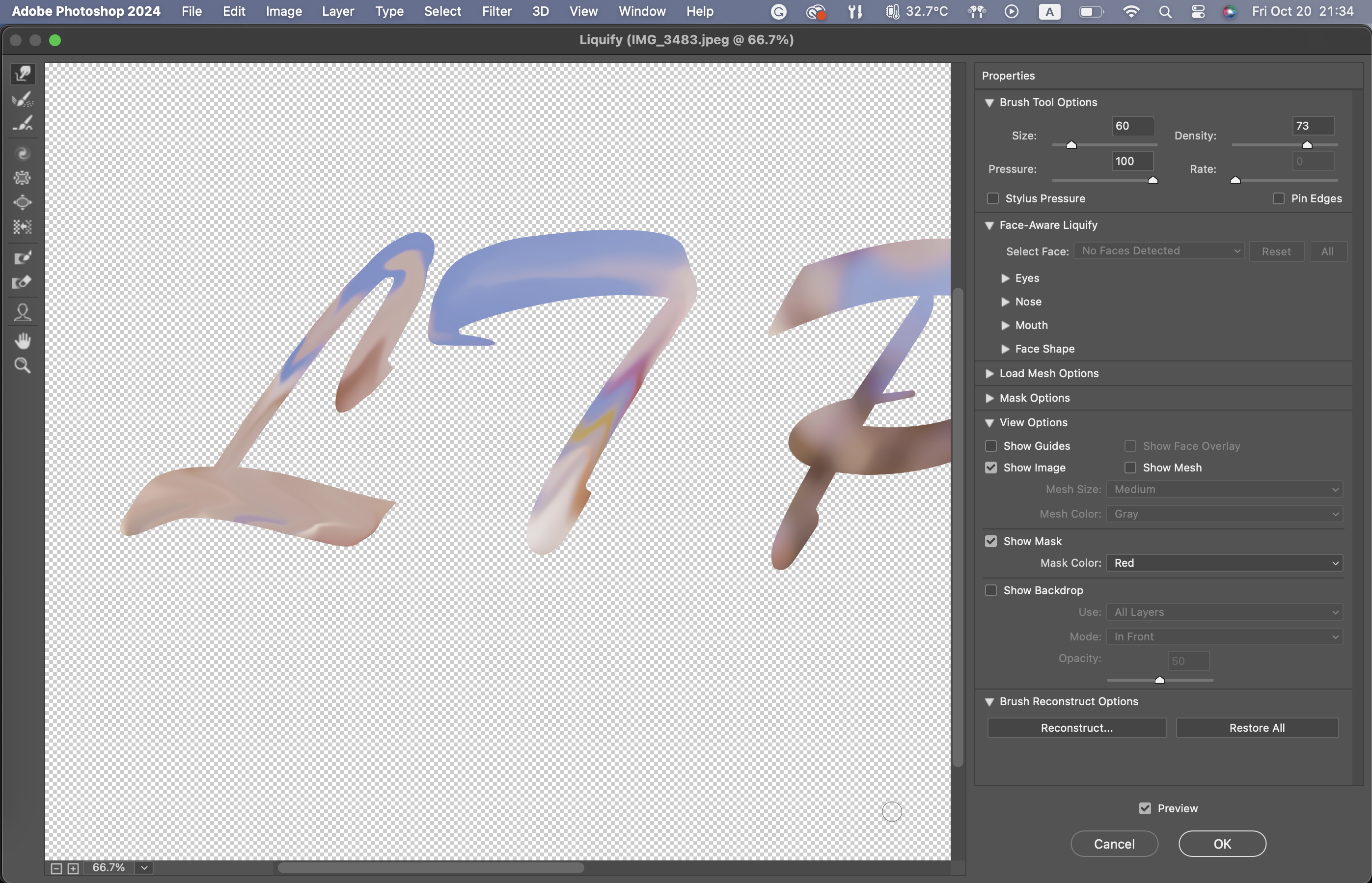The image size is (1372, 883).
Task: Enable the Show Mesh checkbox
Action: [1130, 468]
